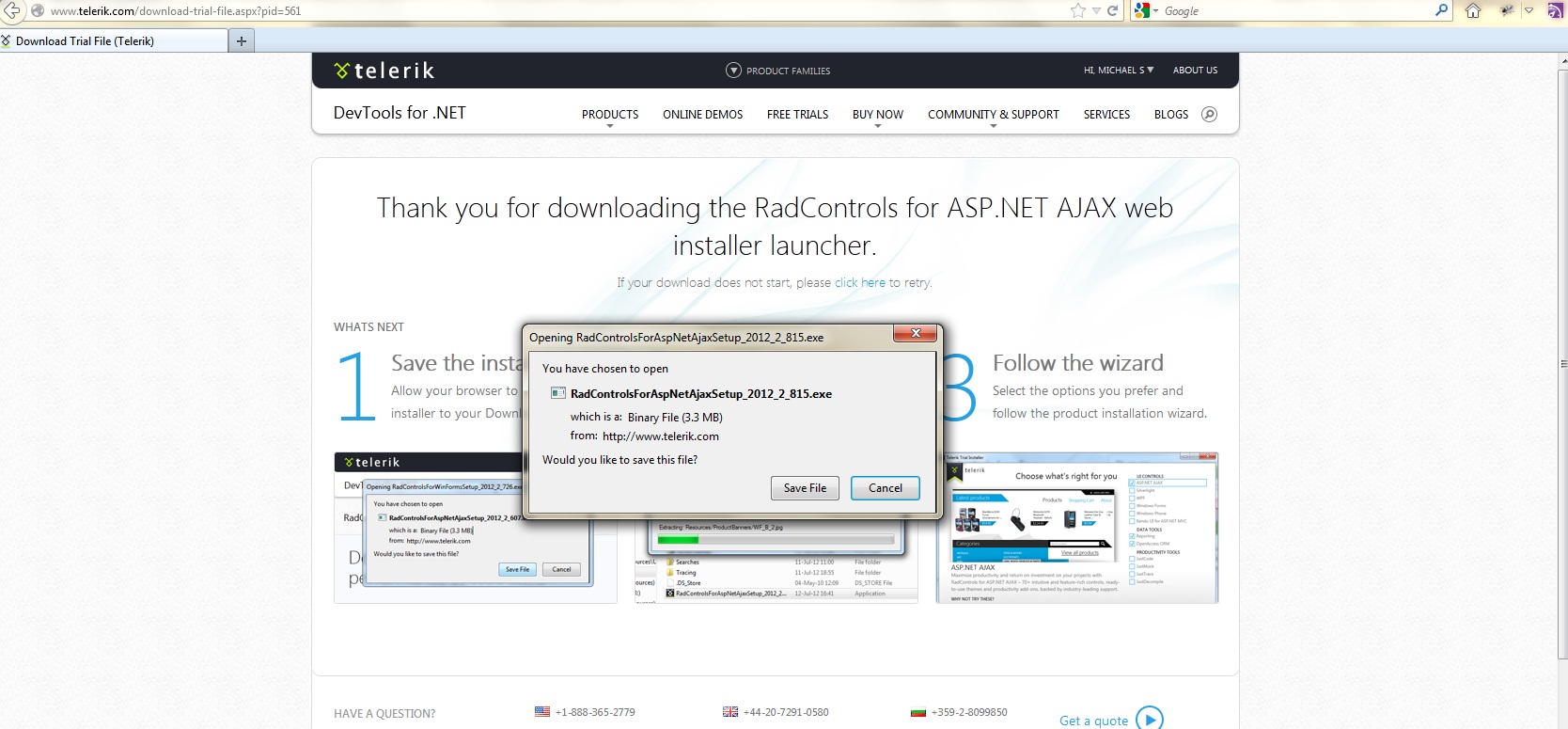Viewport: 1568px width, 729px height.
Task: Open the step 2 extraction progress thumbnail
Action: [776, 561]
